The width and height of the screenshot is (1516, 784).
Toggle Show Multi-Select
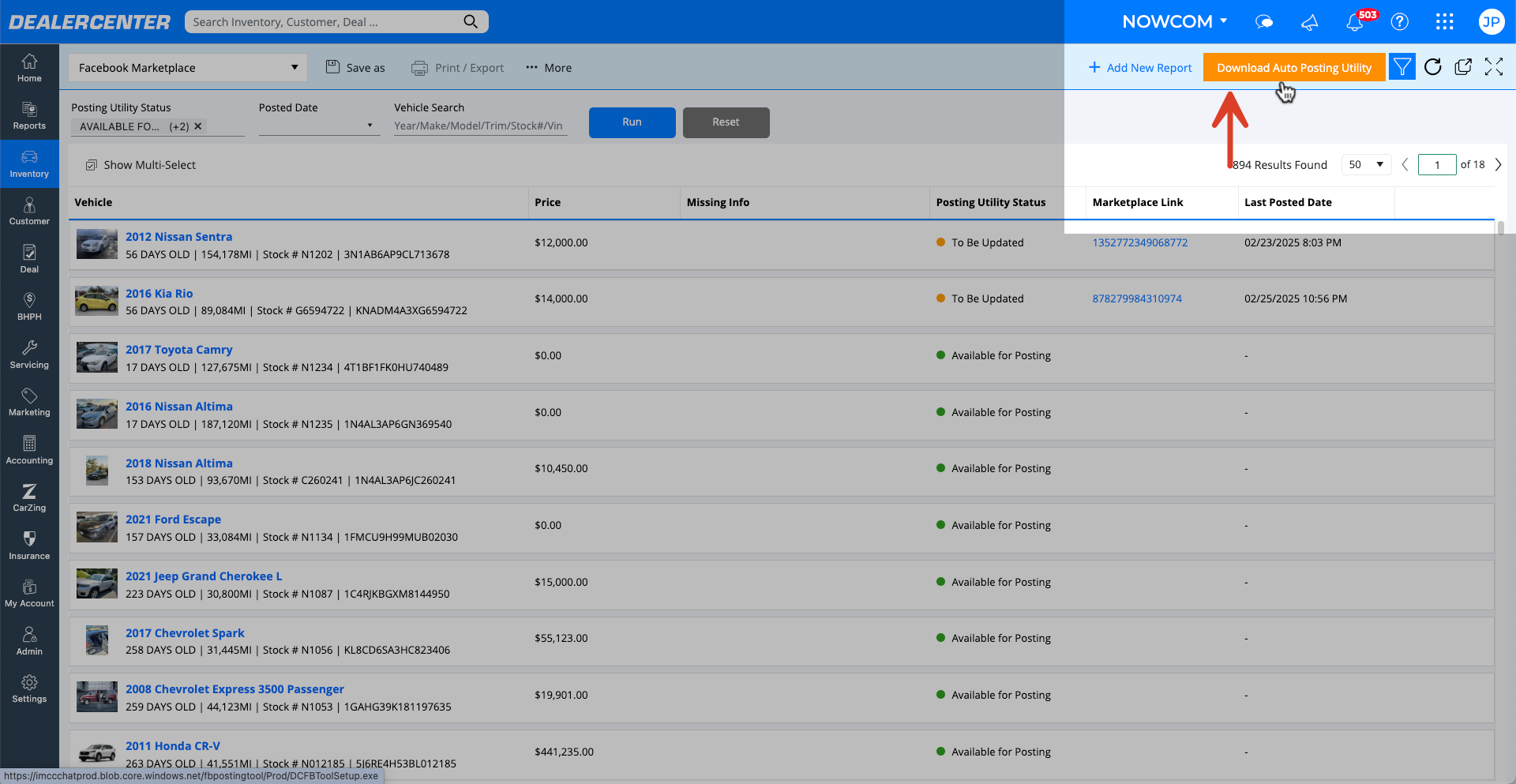coord(141,165)
